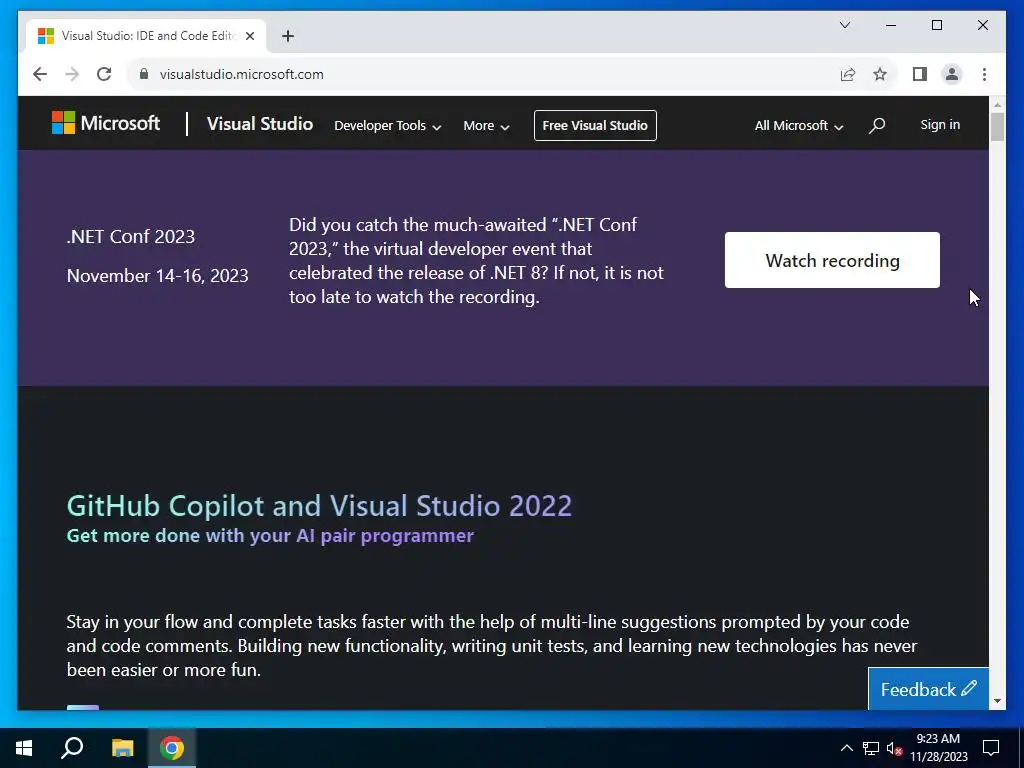Expand the More menu

click(486, 125)
